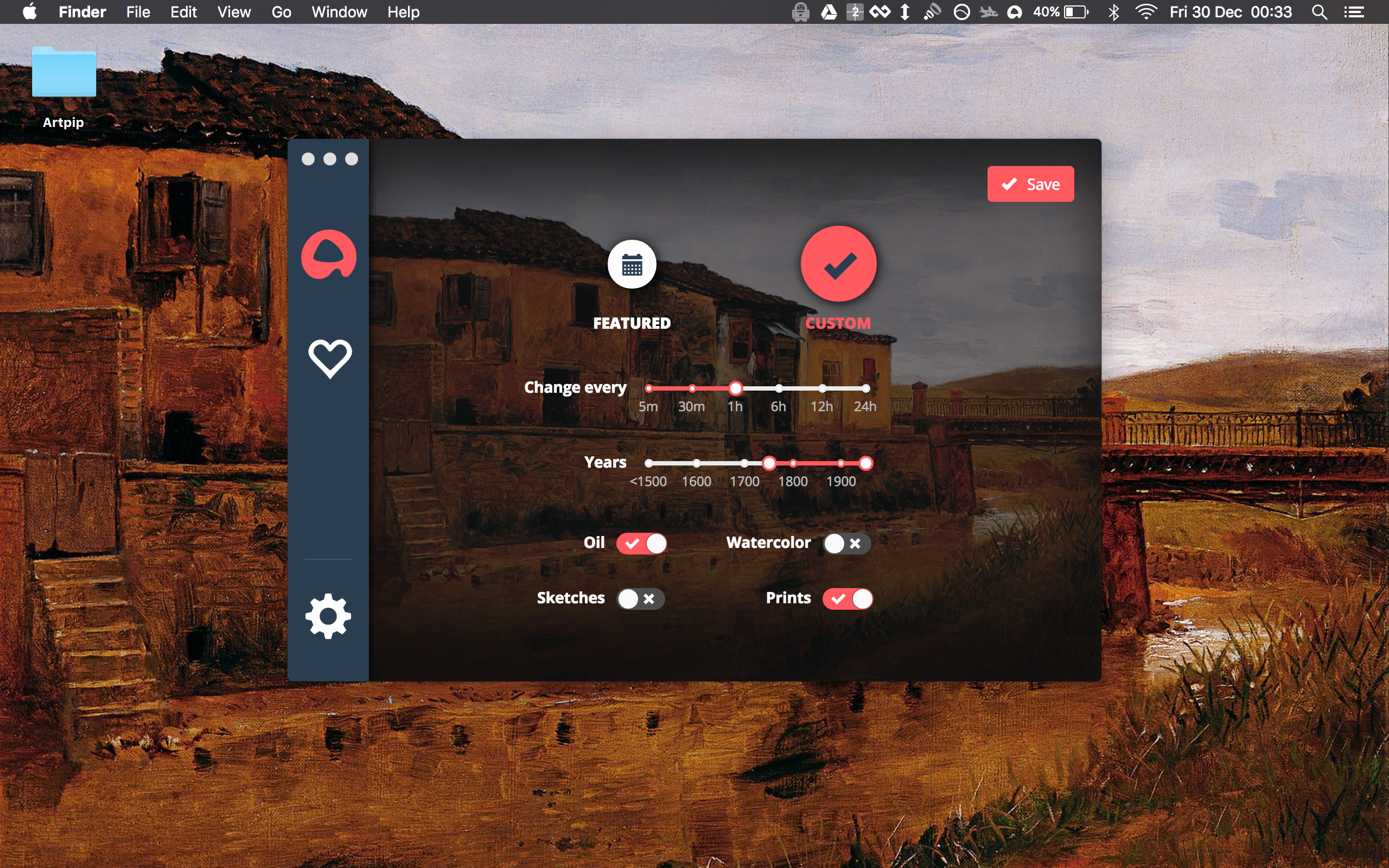
Task: Open the Go menu
Action: tap(281, 12)
